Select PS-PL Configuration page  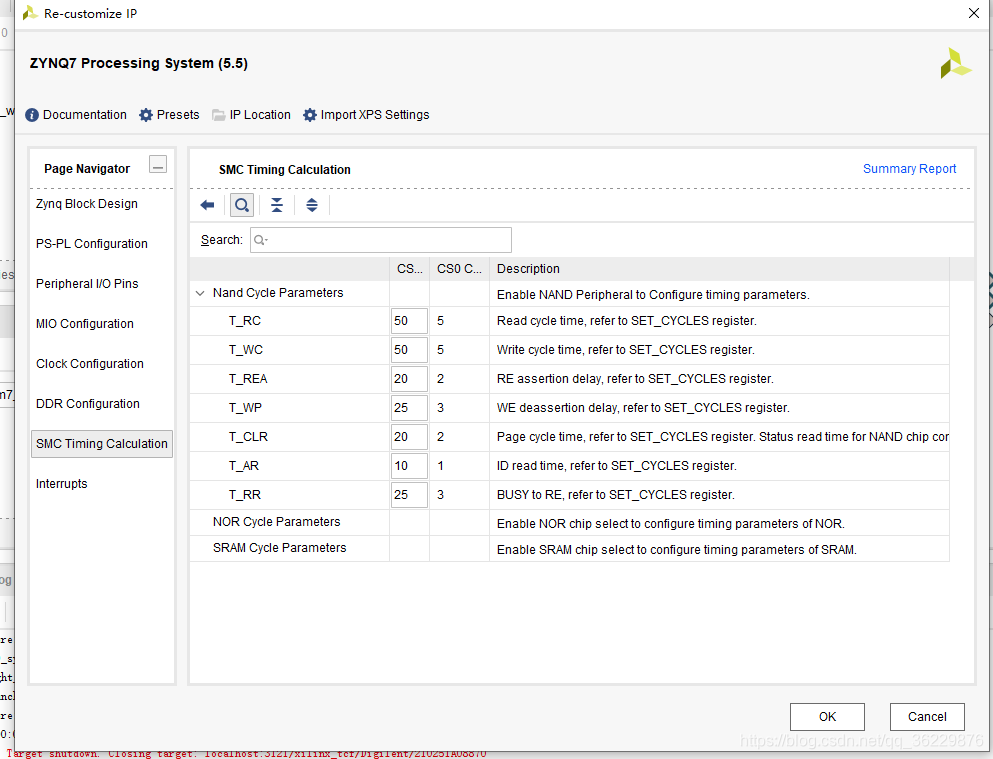pos(92,244)
